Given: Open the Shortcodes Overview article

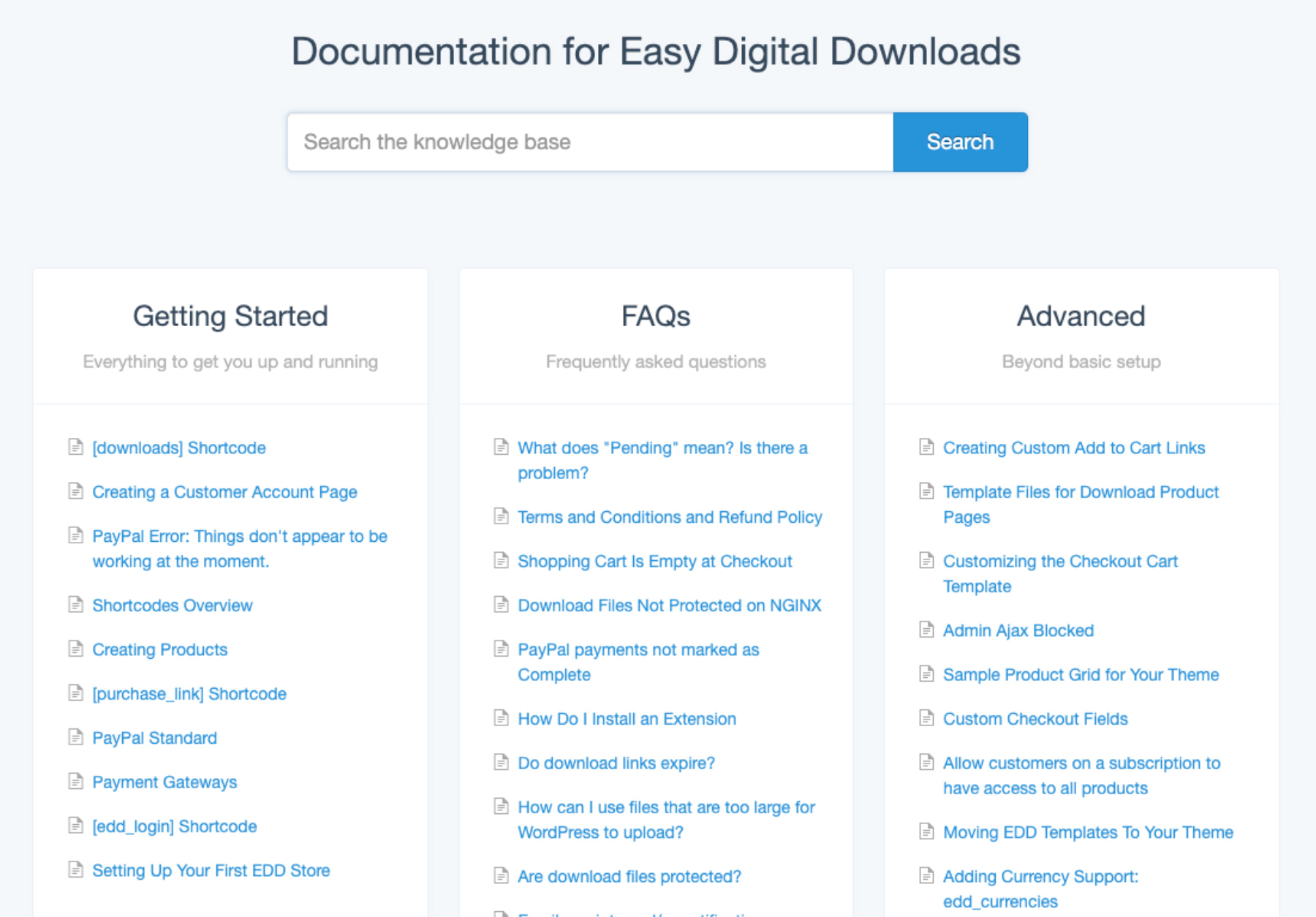Looking at the screenshot, I should click(172, 605).
